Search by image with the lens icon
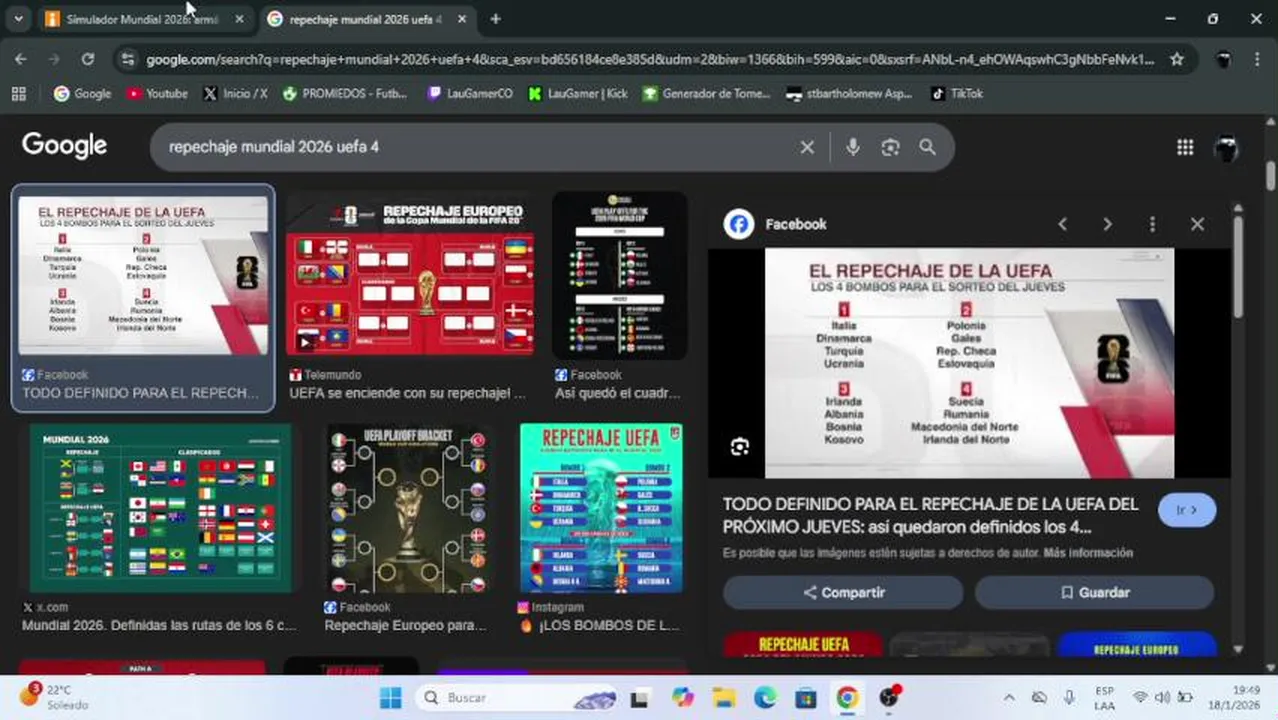The width and height of the screenshot is (1278, 720). coord(890,147)
